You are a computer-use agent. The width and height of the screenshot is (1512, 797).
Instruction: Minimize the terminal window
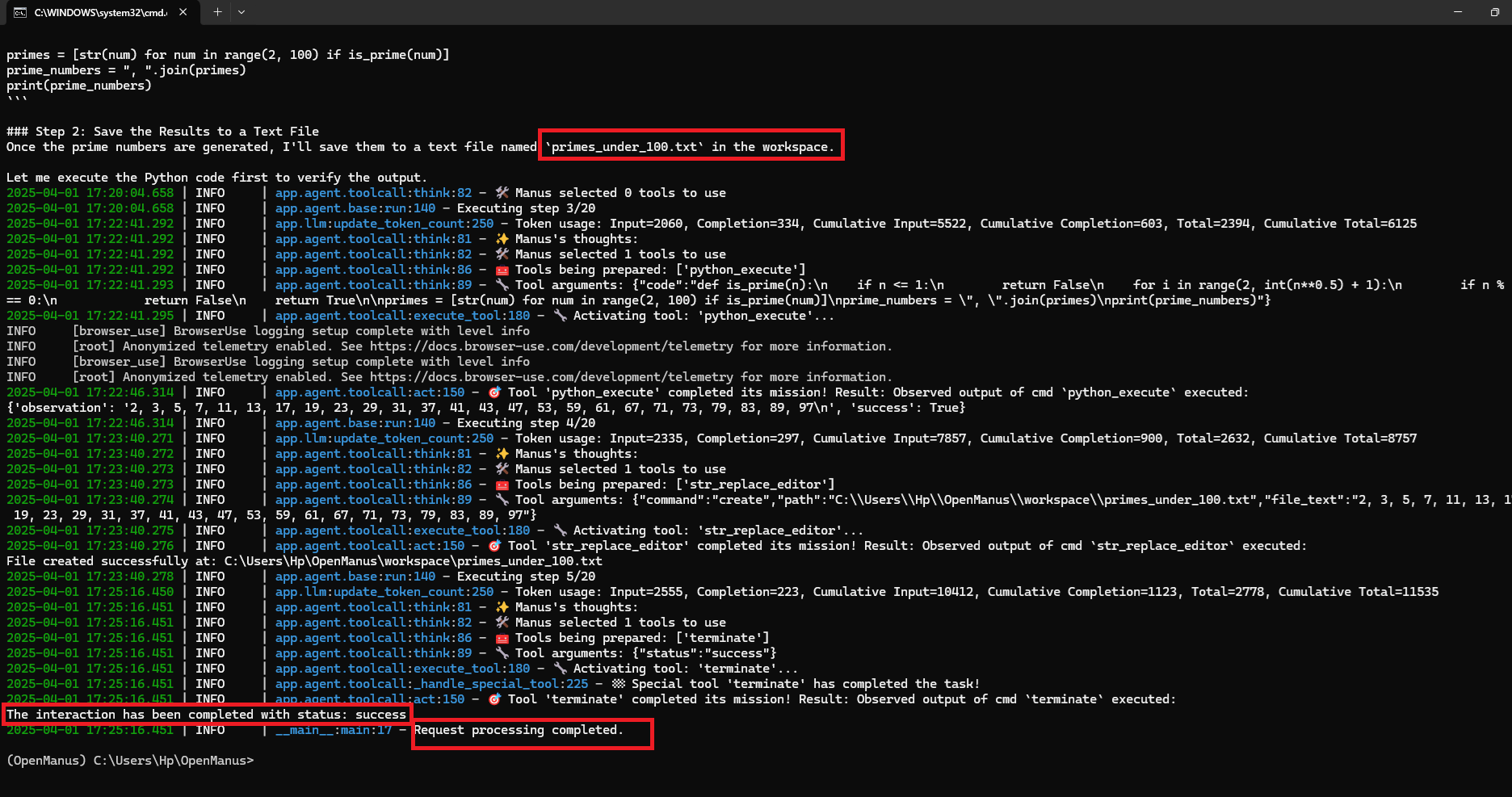pyautogui.click(x=1458, y=12)
